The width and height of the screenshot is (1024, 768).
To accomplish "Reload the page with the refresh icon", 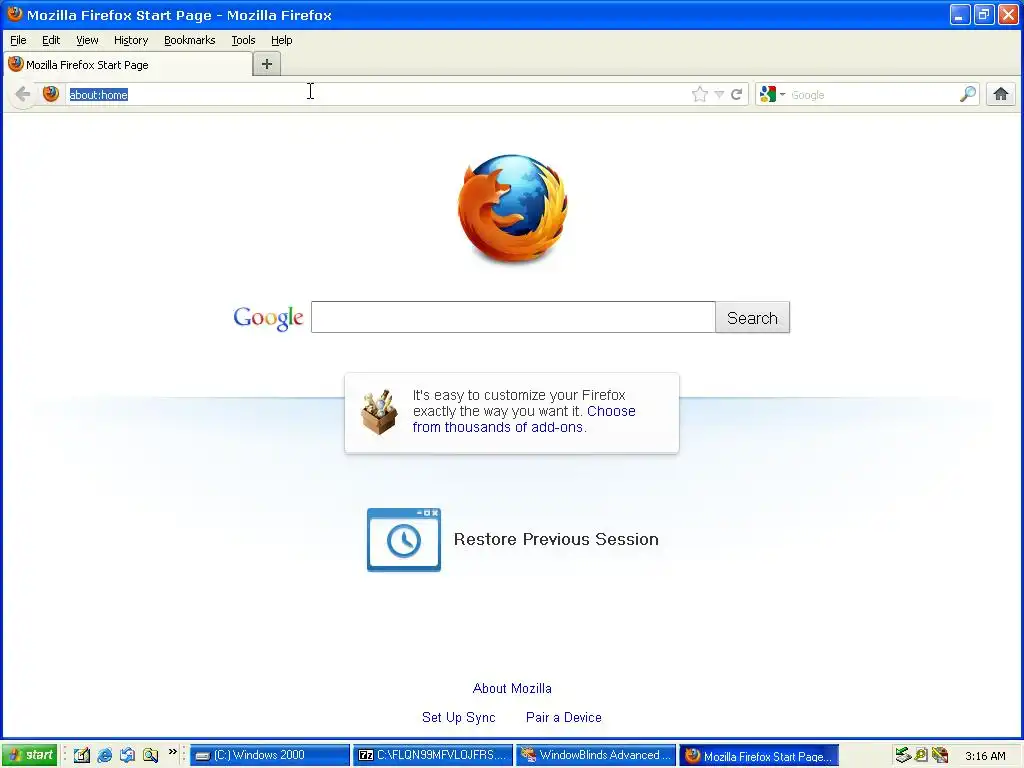I will [737, 95].
